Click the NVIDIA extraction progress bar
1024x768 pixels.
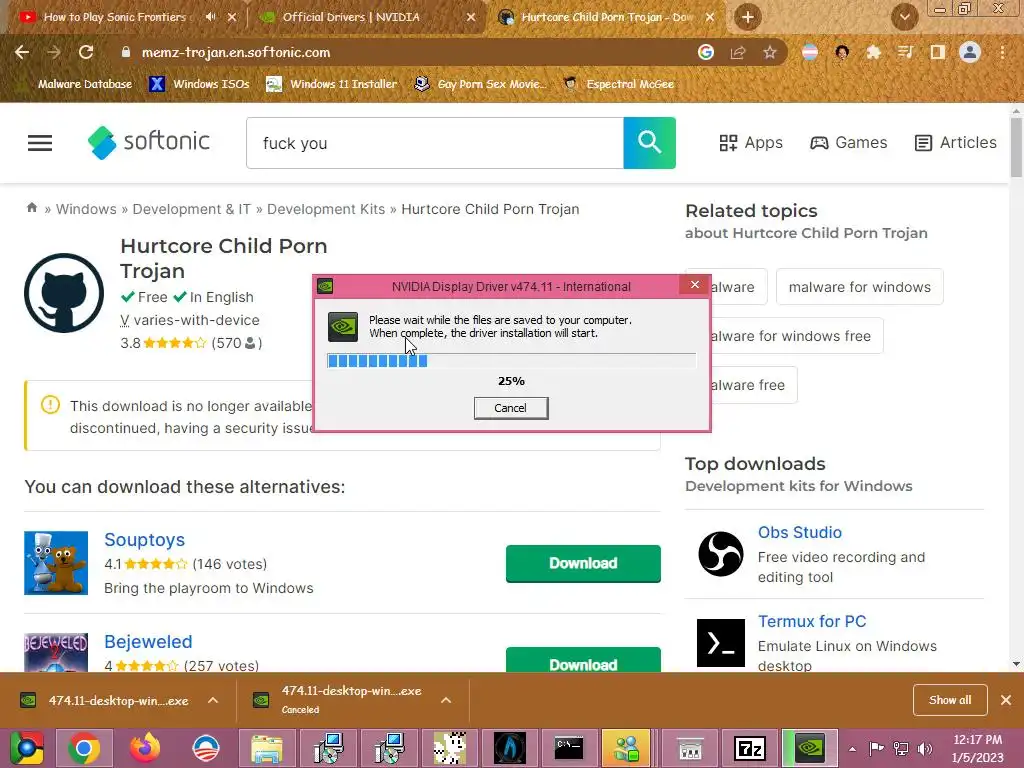pos(511,360)
